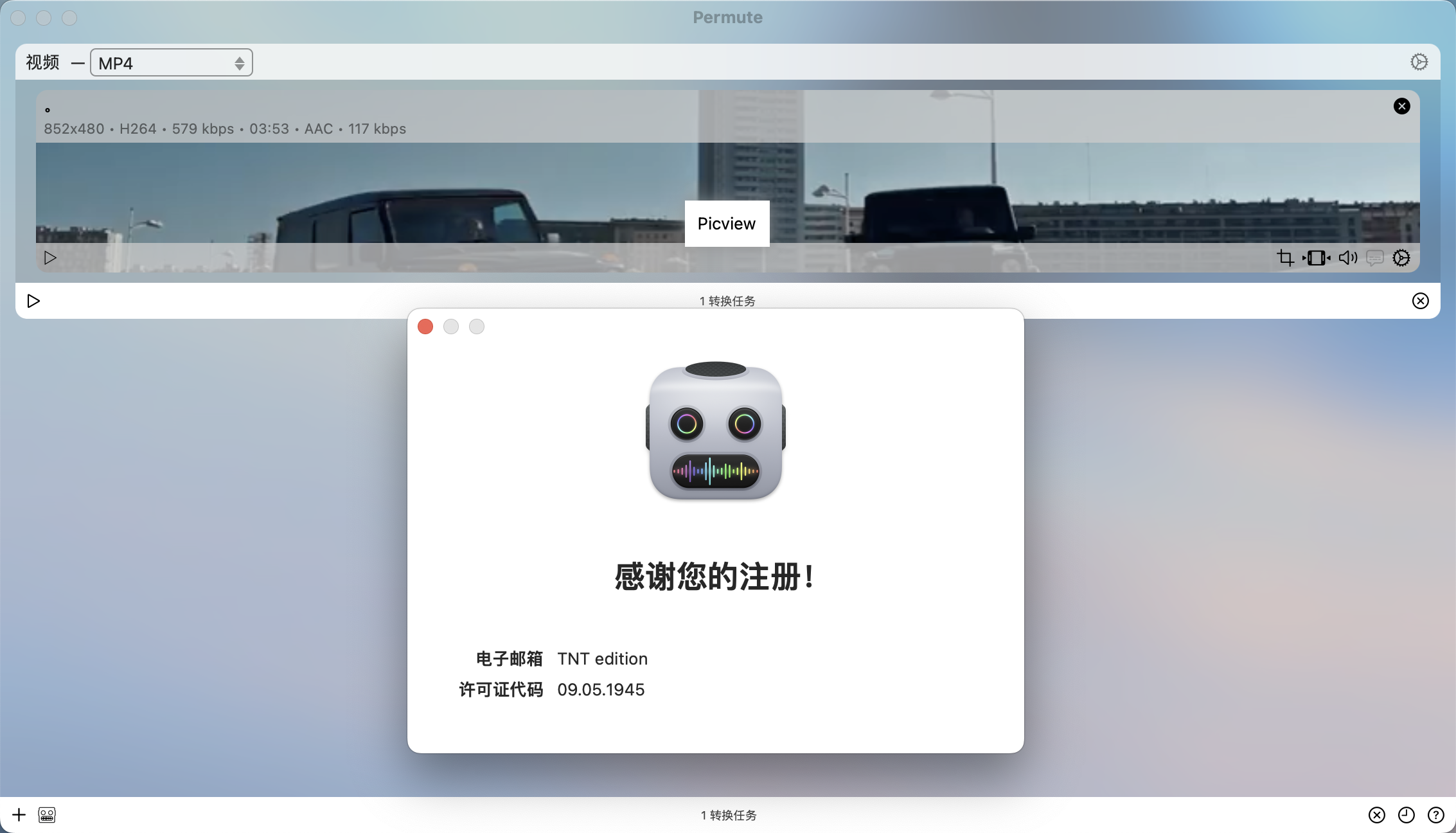Click the bottom bar 1 转换任务 status
Screen dimensions: 1456x833
coord(729,815)
